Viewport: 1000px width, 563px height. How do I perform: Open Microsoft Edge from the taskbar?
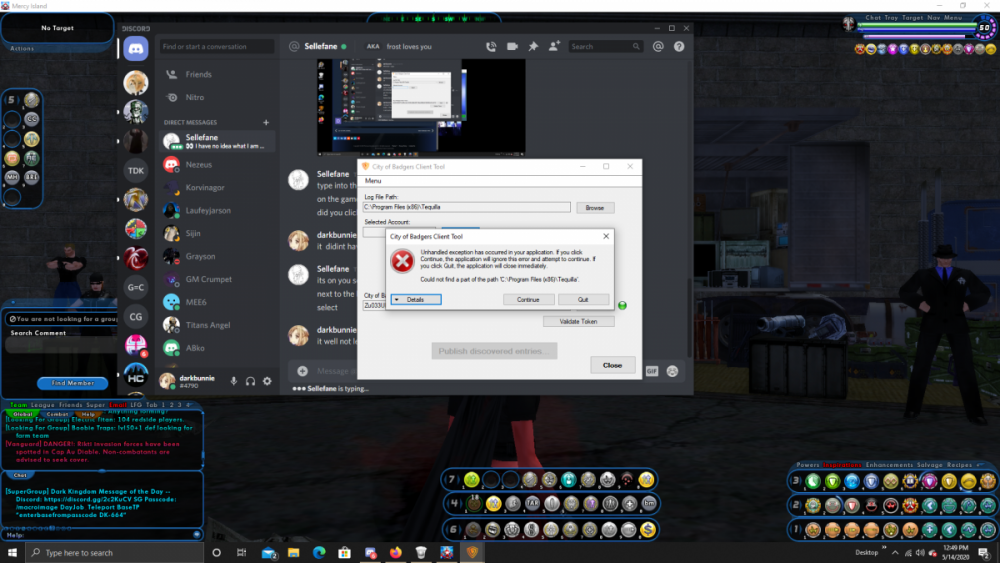319,553
